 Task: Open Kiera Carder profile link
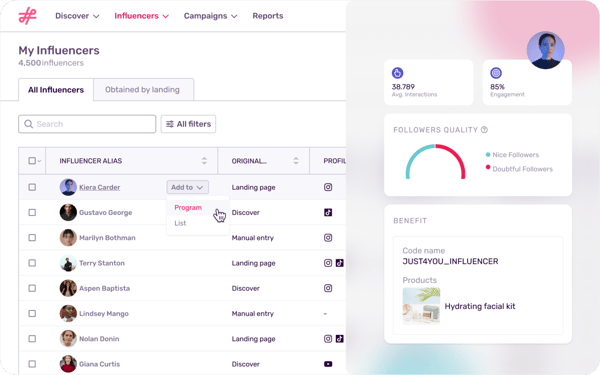[99, 187]
